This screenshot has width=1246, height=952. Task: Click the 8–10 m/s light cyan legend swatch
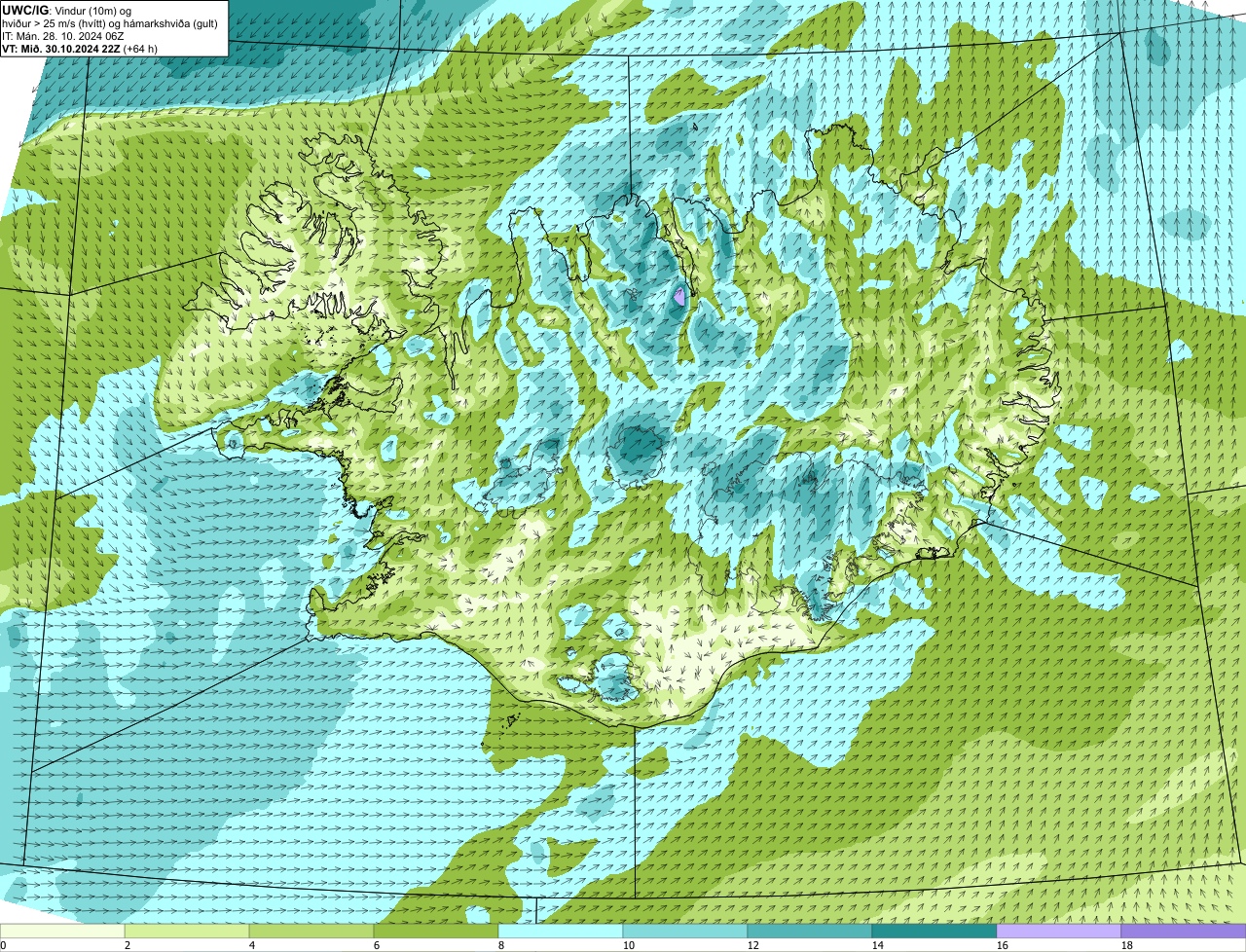point(561,932)
